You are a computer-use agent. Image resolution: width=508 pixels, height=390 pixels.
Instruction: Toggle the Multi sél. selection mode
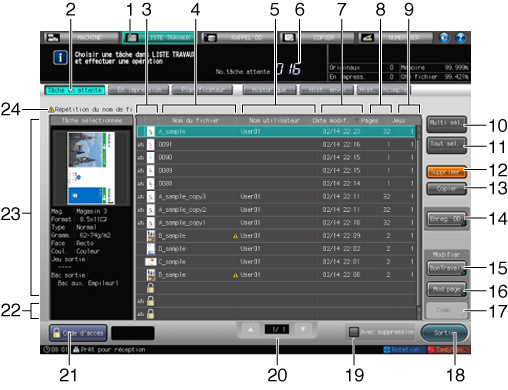click(446, 124)
